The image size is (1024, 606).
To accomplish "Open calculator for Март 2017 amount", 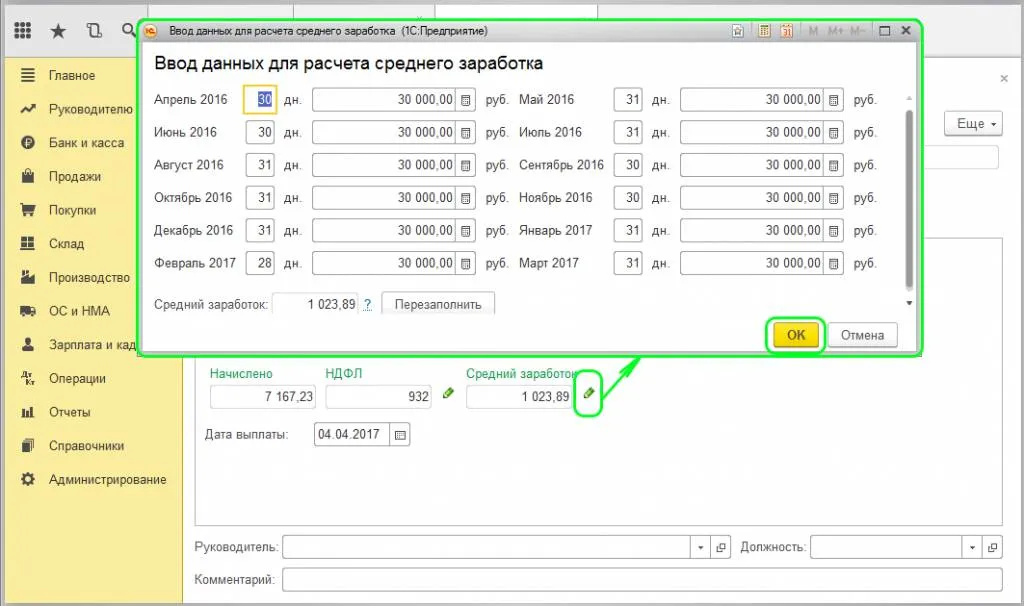I will 833,263.
